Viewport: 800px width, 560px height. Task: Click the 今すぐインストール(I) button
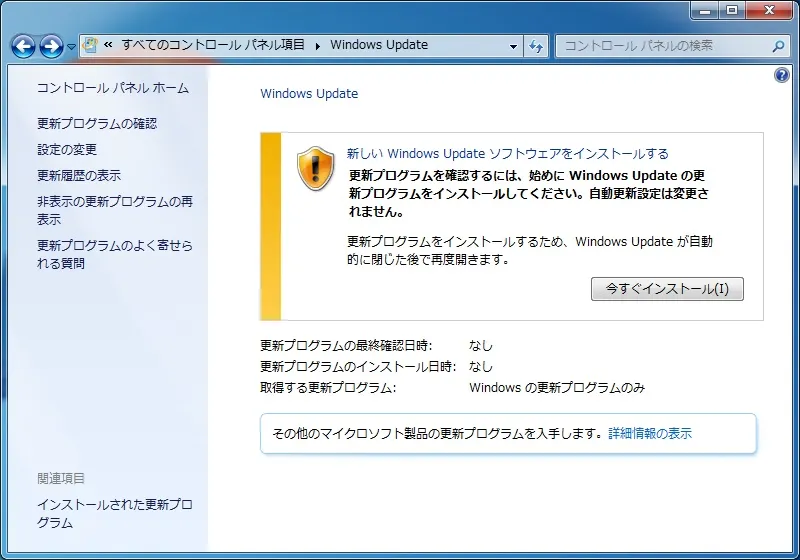point(667,289)
